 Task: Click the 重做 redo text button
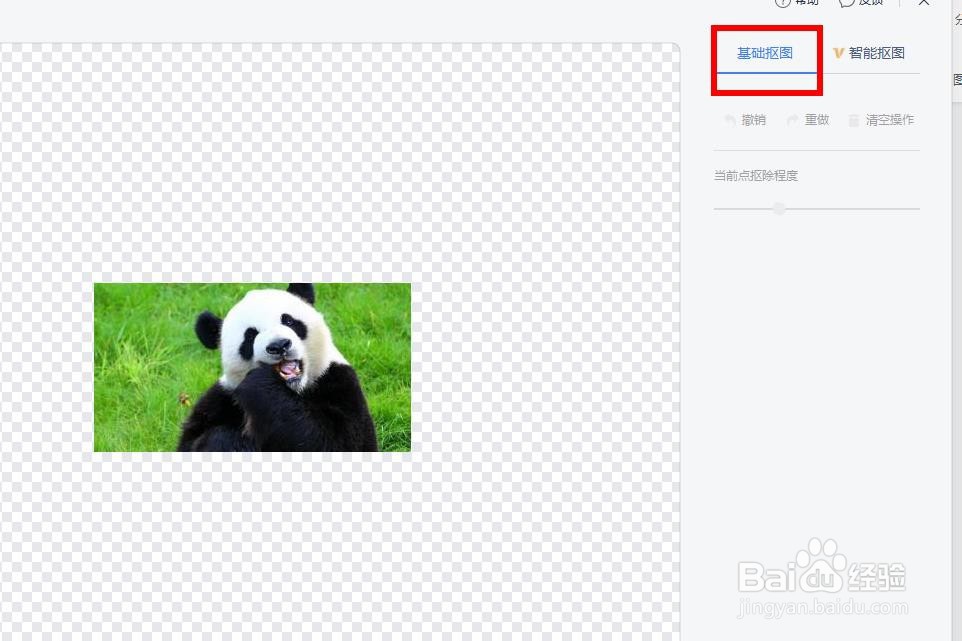tap(816, 120)
